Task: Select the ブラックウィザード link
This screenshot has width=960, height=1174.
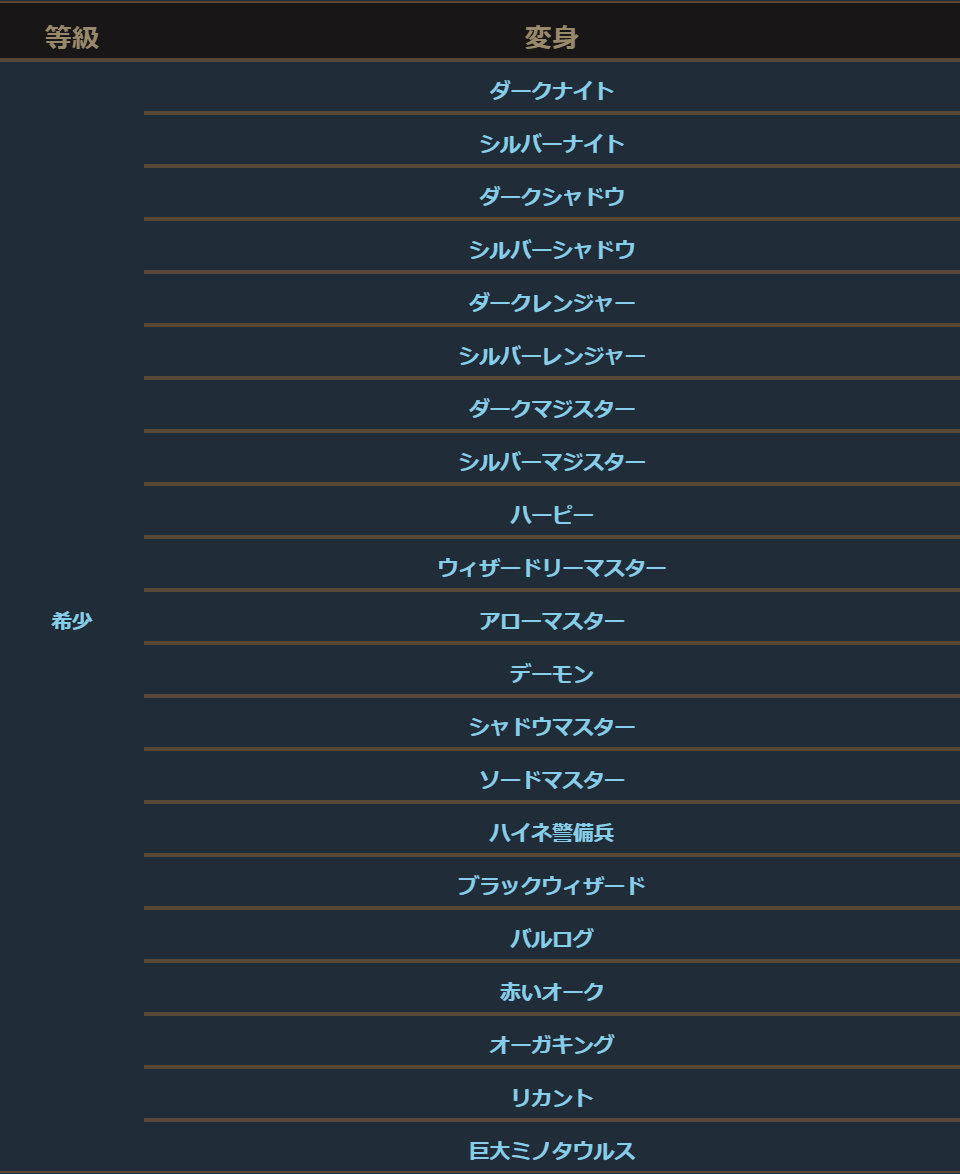Action: click(551, 886)
